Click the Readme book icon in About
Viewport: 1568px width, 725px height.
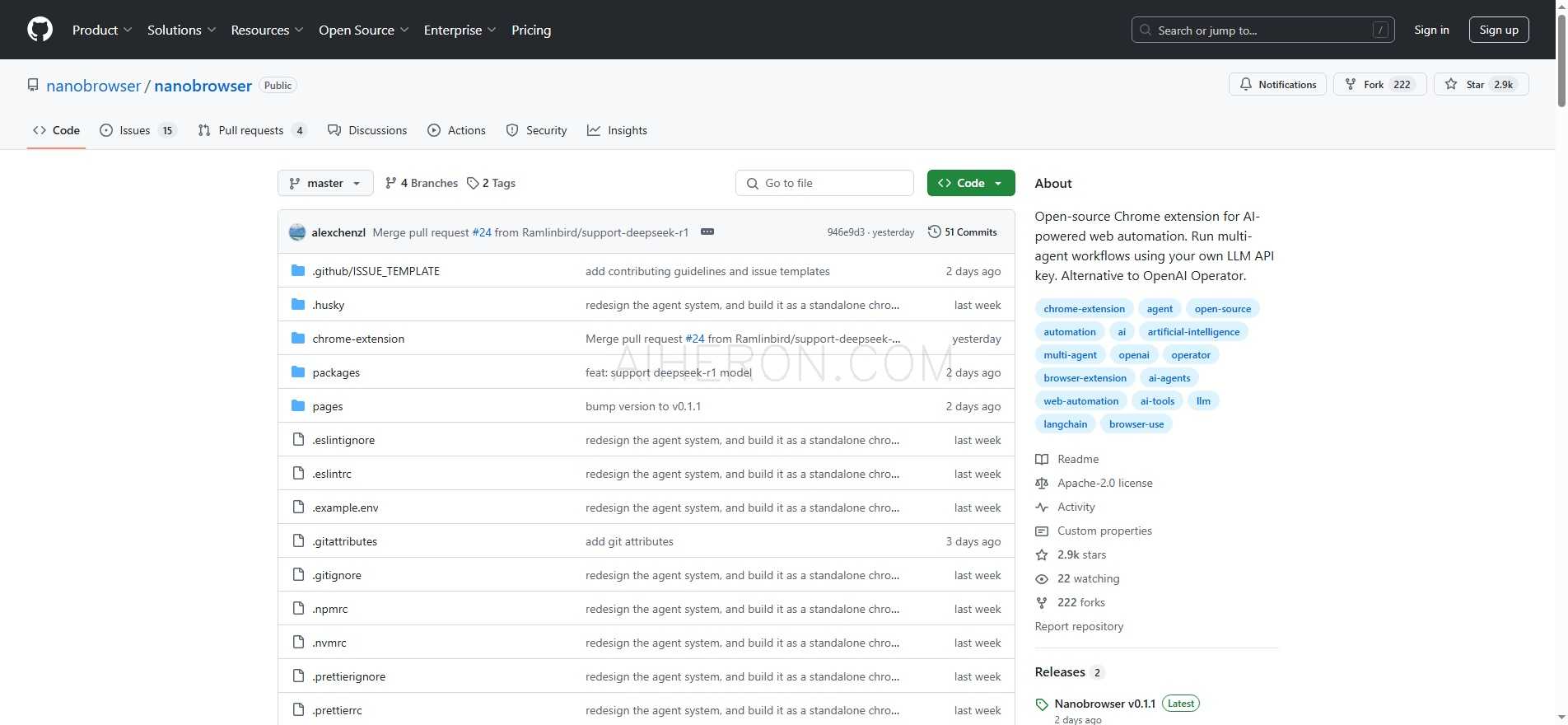(1042, 459)
